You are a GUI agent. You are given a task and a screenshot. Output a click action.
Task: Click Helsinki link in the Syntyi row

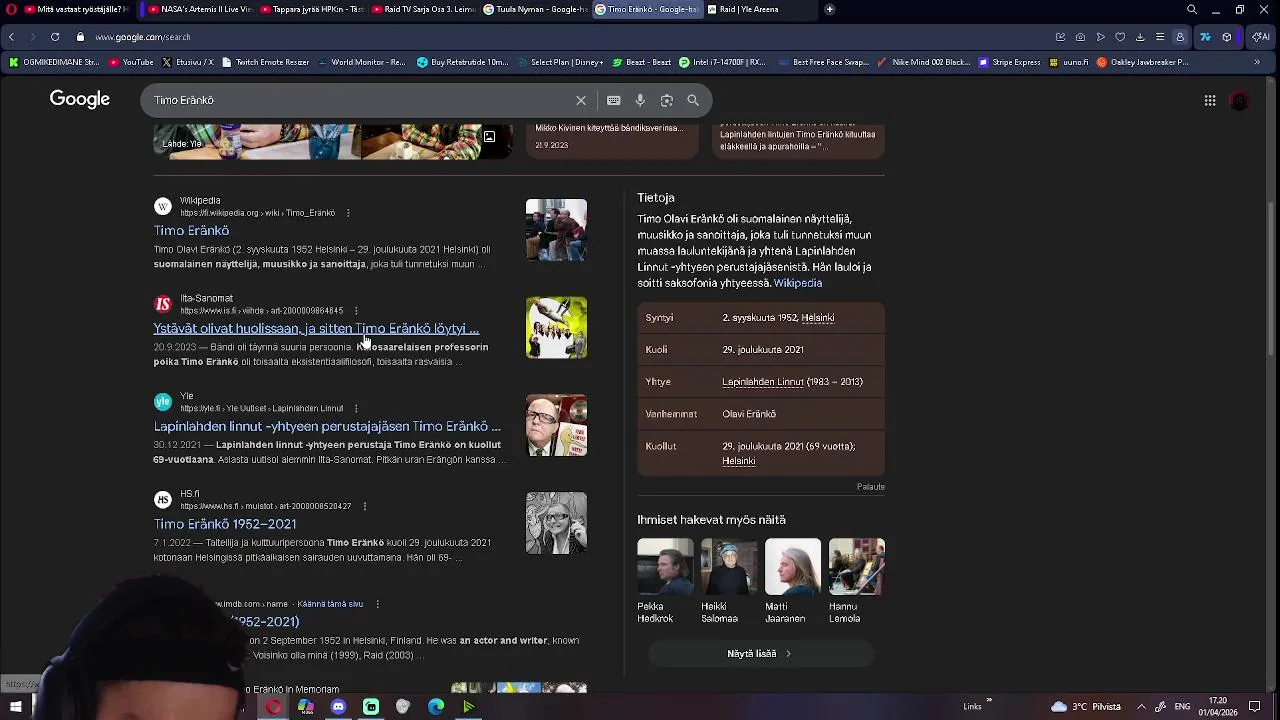point(818,318)
